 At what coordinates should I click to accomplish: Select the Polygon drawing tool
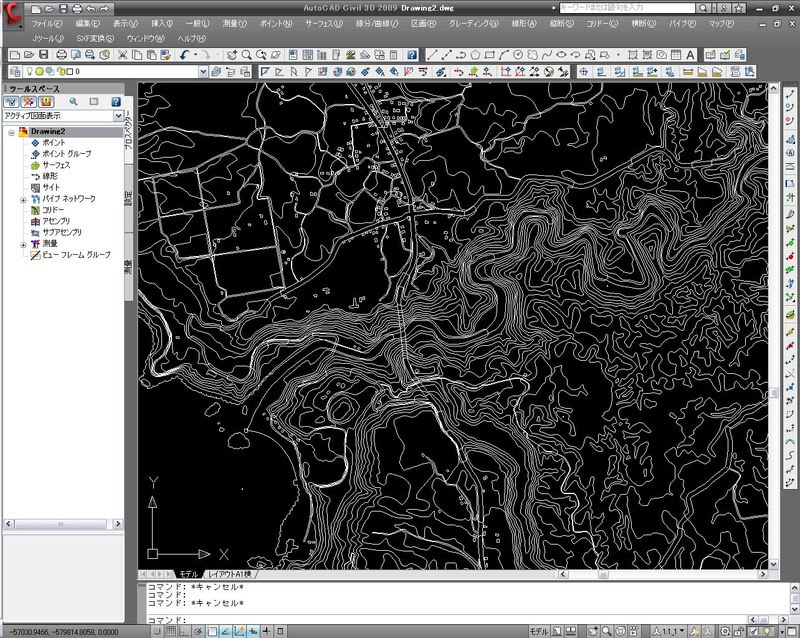(475, 55)
